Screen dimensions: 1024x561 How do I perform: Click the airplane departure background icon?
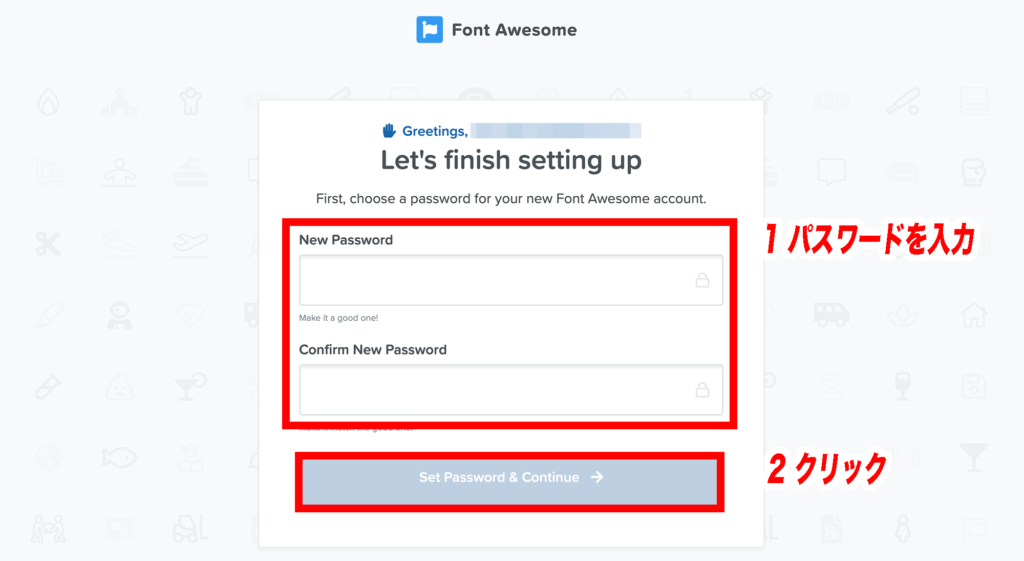click(191, 245)
